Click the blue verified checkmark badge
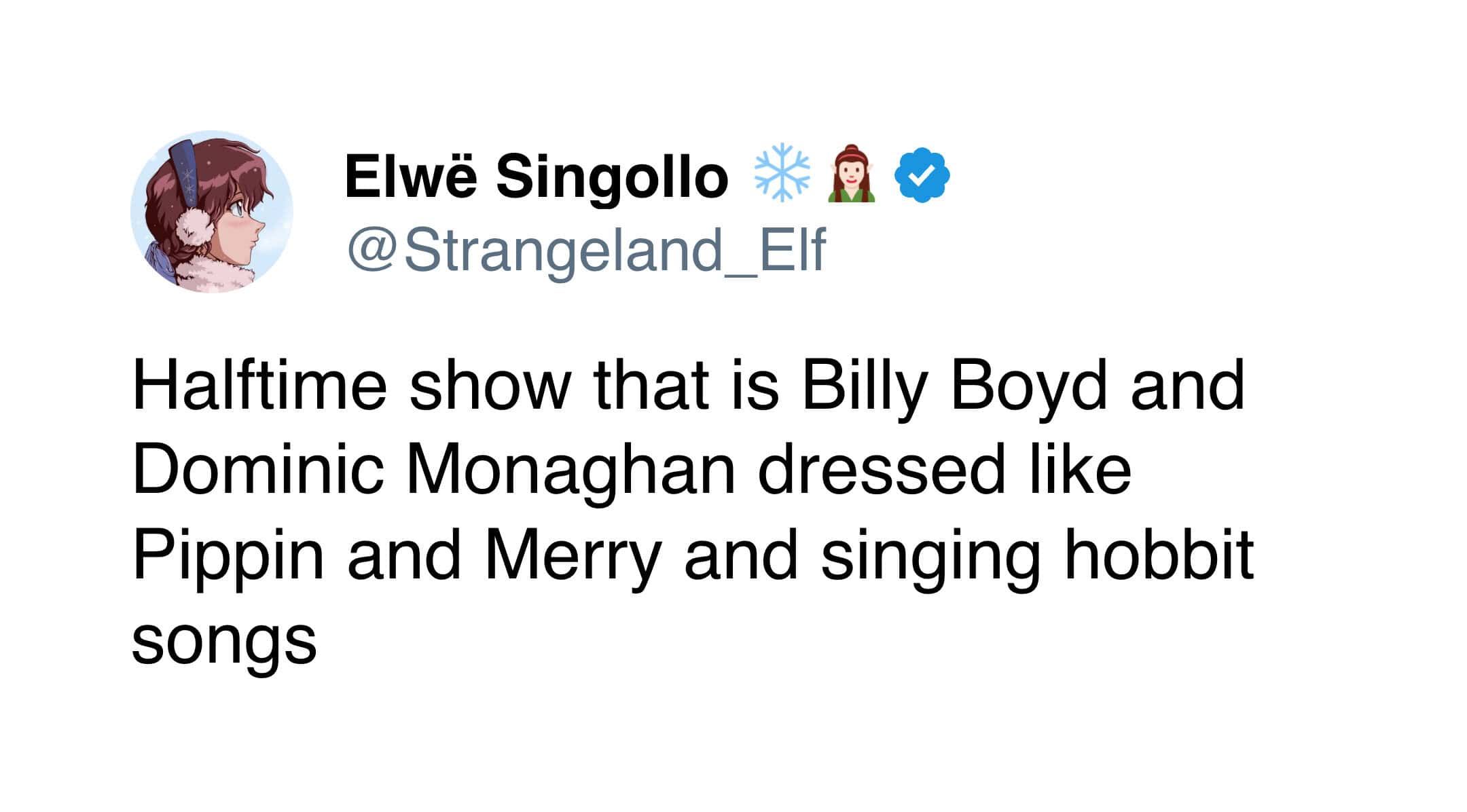The image size is (1467, 812). [922, 175]
